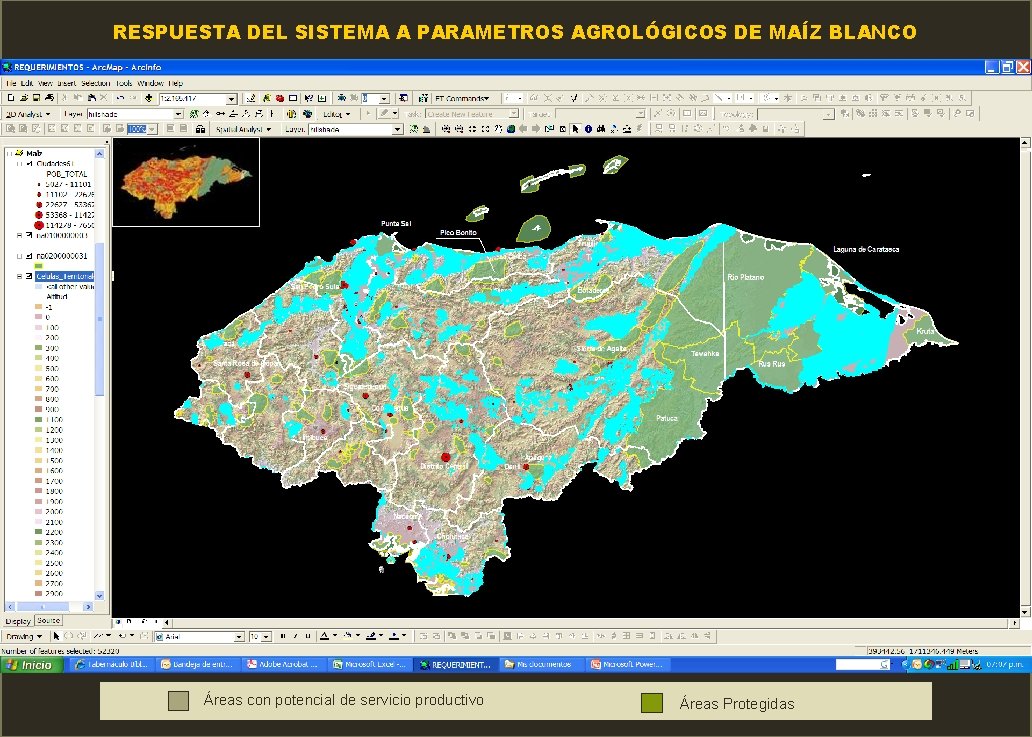Activate the Identify tool icon
Image resolution: width=1032 pixels, height=737 pixels.
(588, 129)
